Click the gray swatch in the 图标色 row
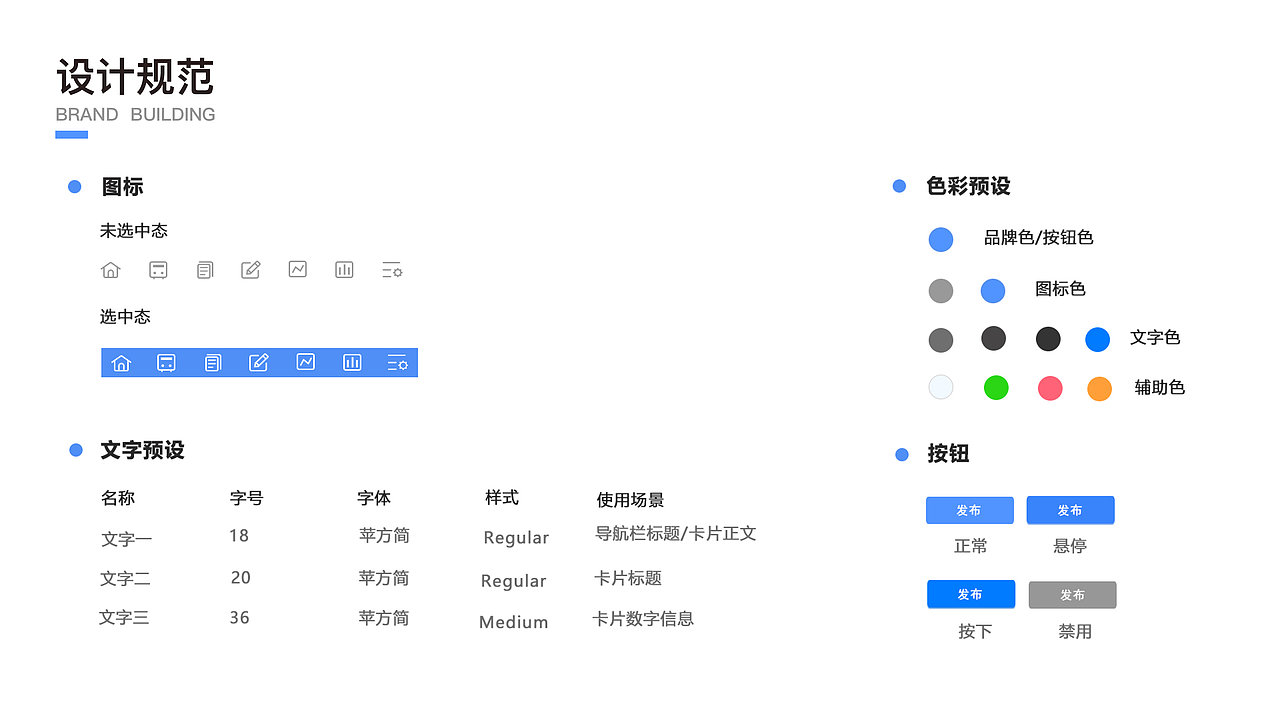The height and width of the screenshot is (720, 1280). tap(940, 290)
